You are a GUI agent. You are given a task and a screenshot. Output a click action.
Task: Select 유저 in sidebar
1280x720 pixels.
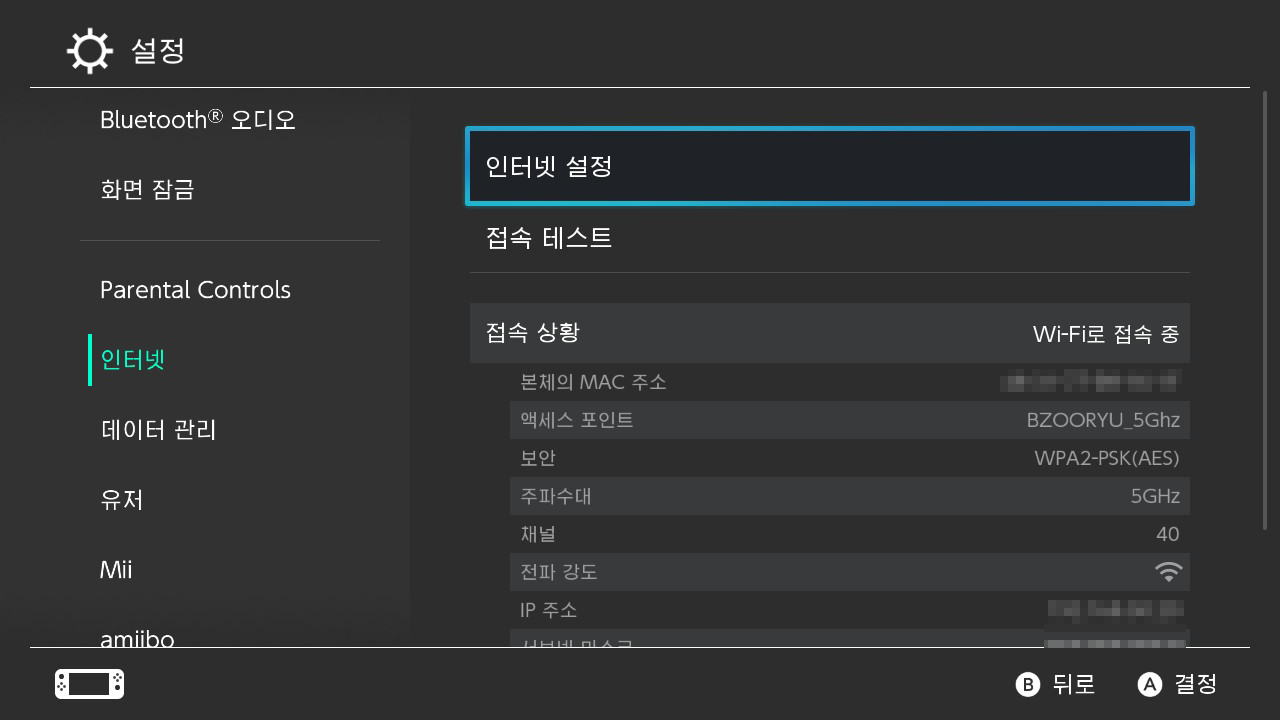click(122, 500)
